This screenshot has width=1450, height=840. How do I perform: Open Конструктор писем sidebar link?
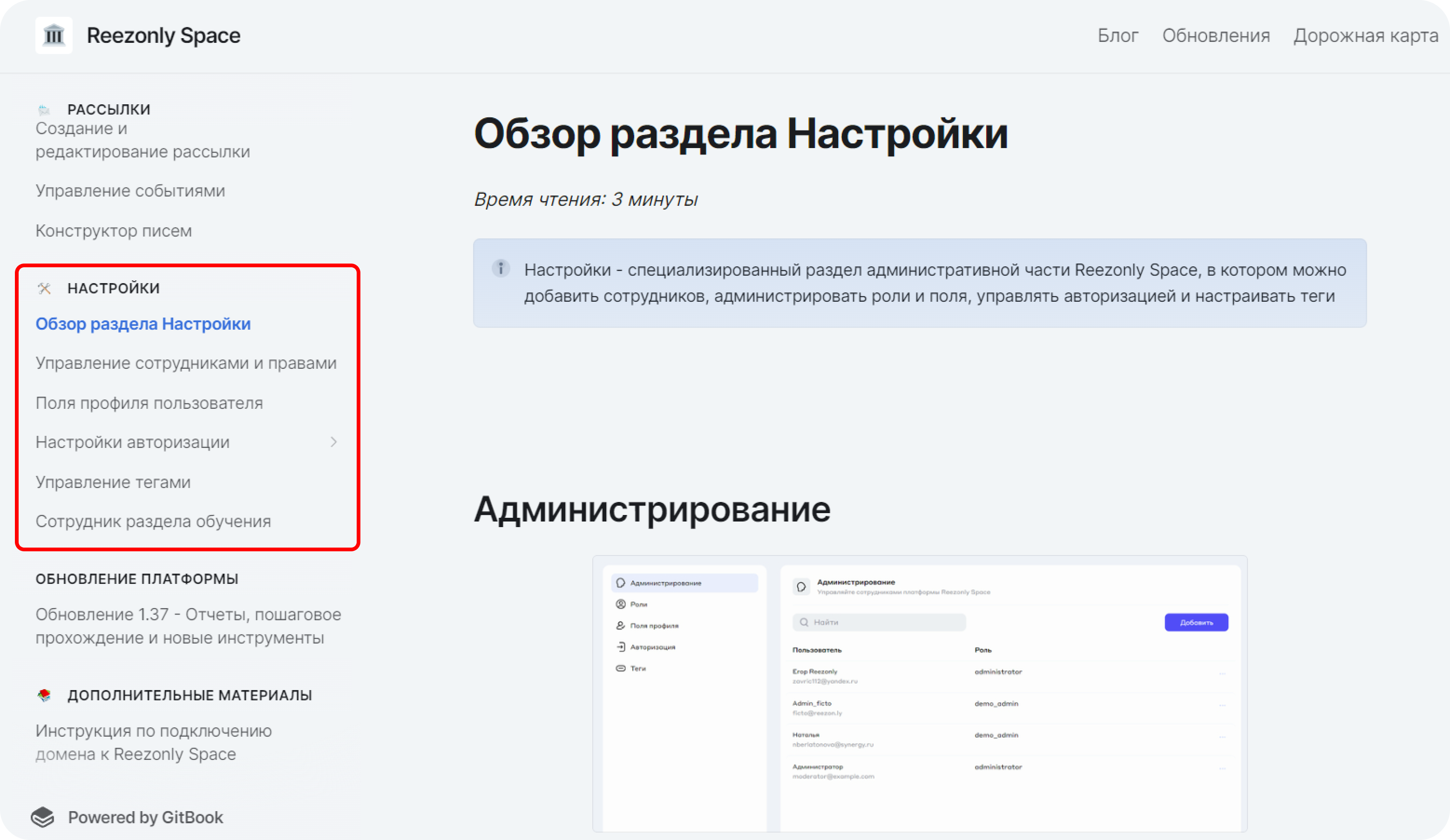(113, 230)
